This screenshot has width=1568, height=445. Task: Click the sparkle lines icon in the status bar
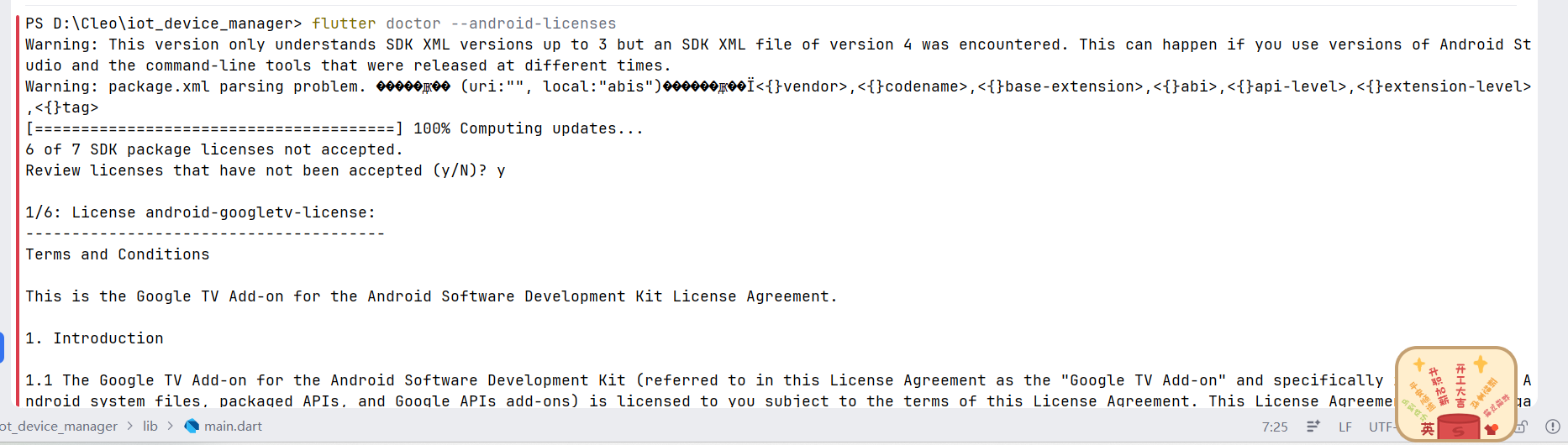point(1313,427)
